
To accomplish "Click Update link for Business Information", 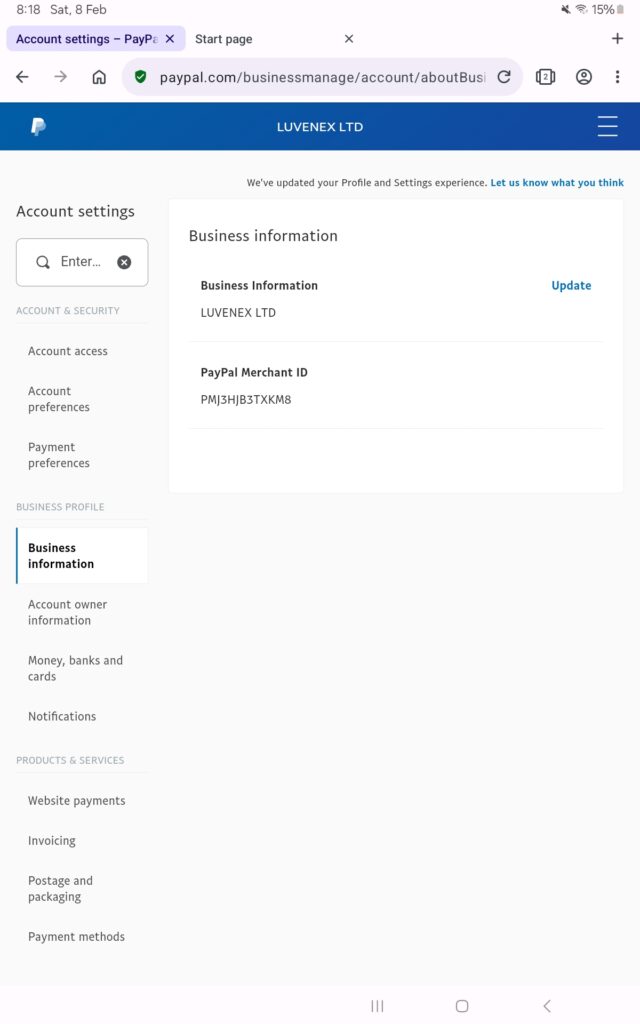I will (x=571, y=285).
